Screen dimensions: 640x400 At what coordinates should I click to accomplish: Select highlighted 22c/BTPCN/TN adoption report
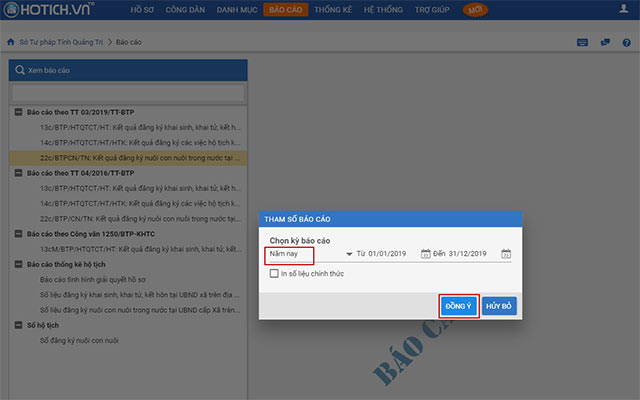point(128,158)
